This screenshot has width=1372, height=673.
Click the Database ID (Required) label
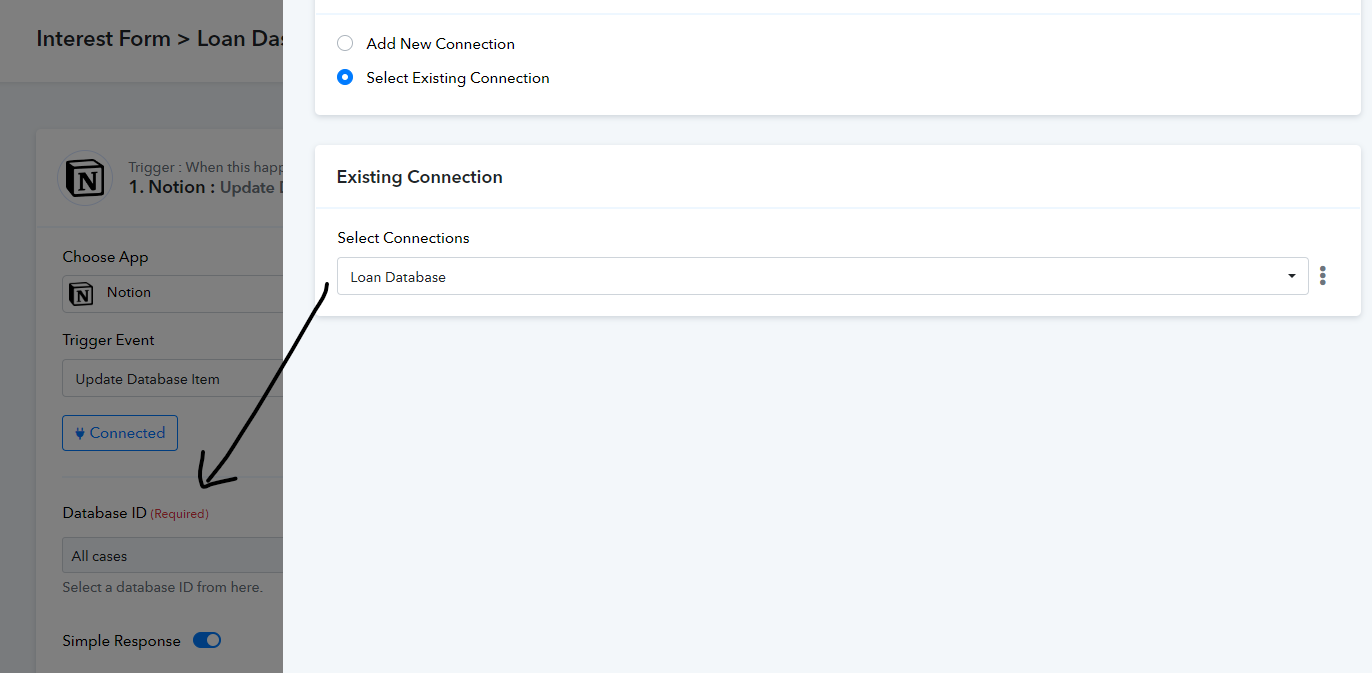pyautogui.click(x=136, y=513)
